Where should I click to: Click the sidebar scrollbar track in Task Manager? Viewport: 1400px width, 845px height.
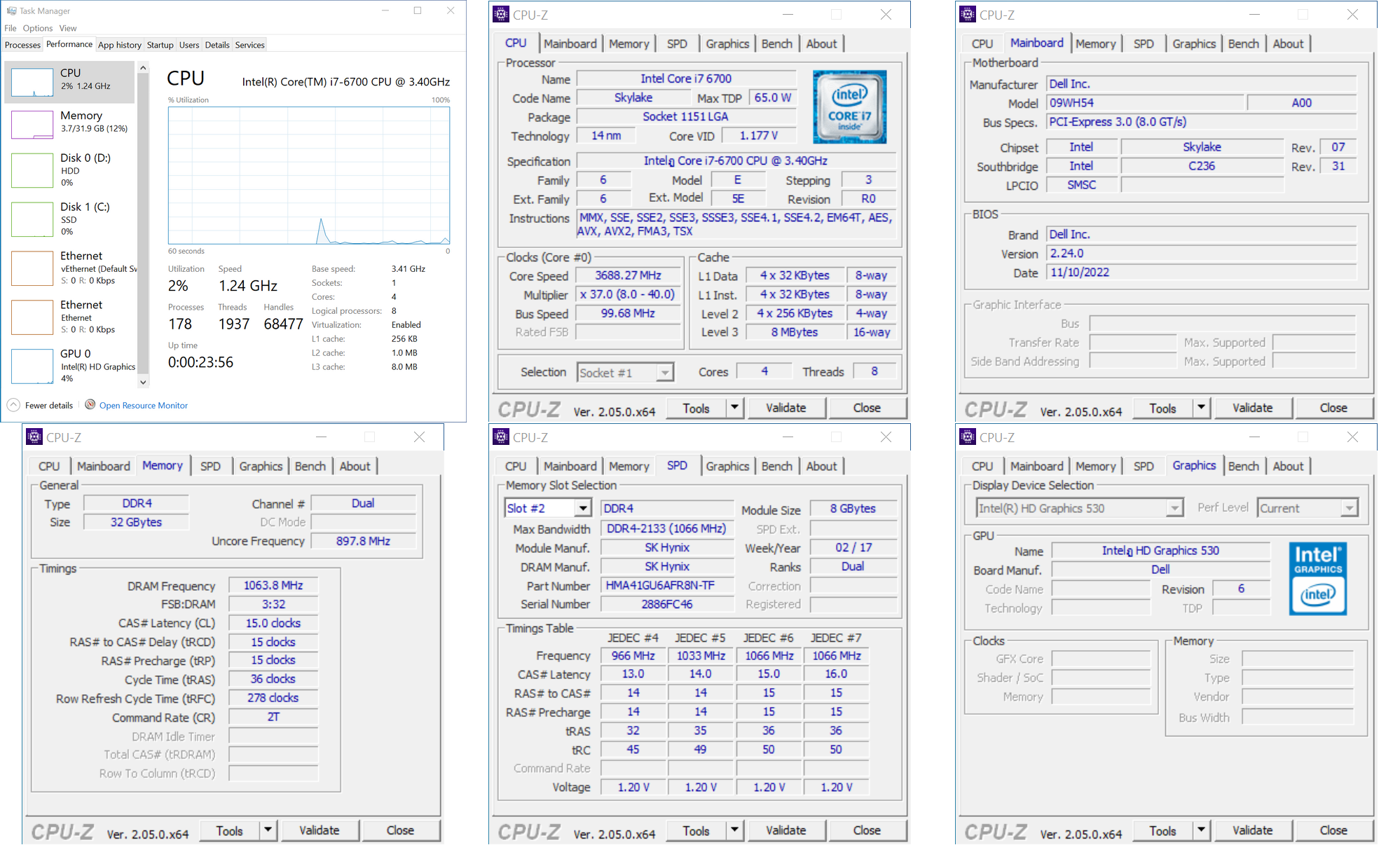click(143, 224)
